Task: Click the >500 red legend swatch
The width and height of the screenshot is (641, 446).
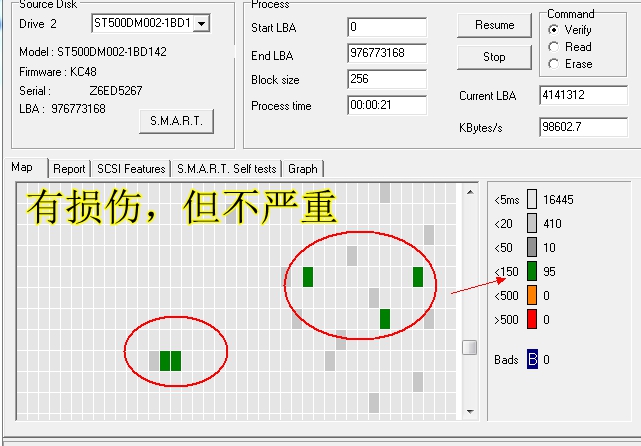Action: point(531,319)
